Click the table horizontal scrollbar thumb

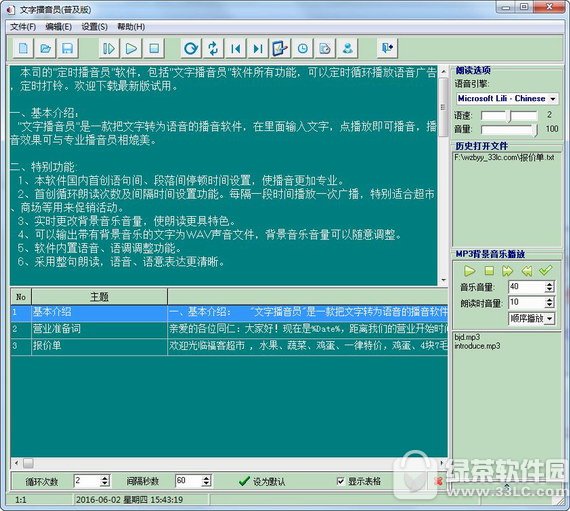[28, 463]
